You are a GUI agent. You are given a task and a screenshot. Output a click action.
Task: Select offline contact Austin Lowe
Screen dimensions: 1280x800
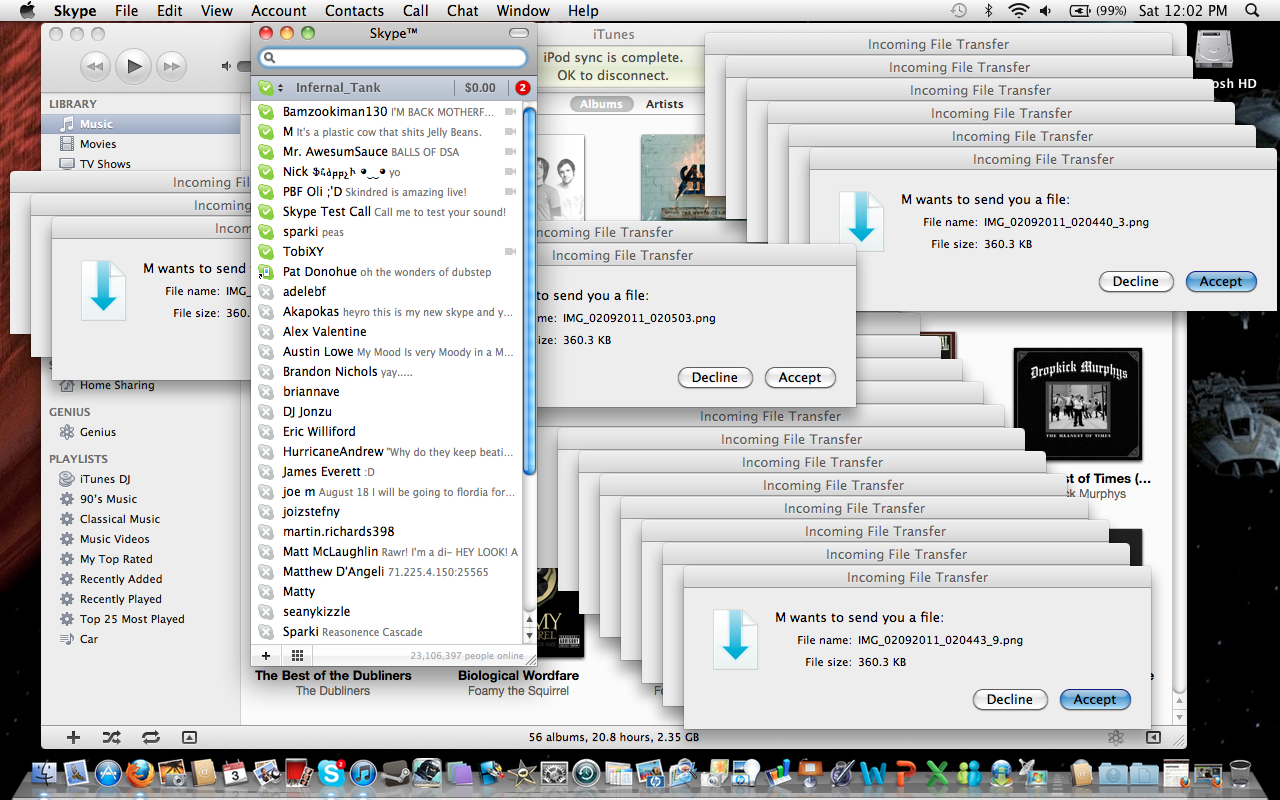pos(387,352)
